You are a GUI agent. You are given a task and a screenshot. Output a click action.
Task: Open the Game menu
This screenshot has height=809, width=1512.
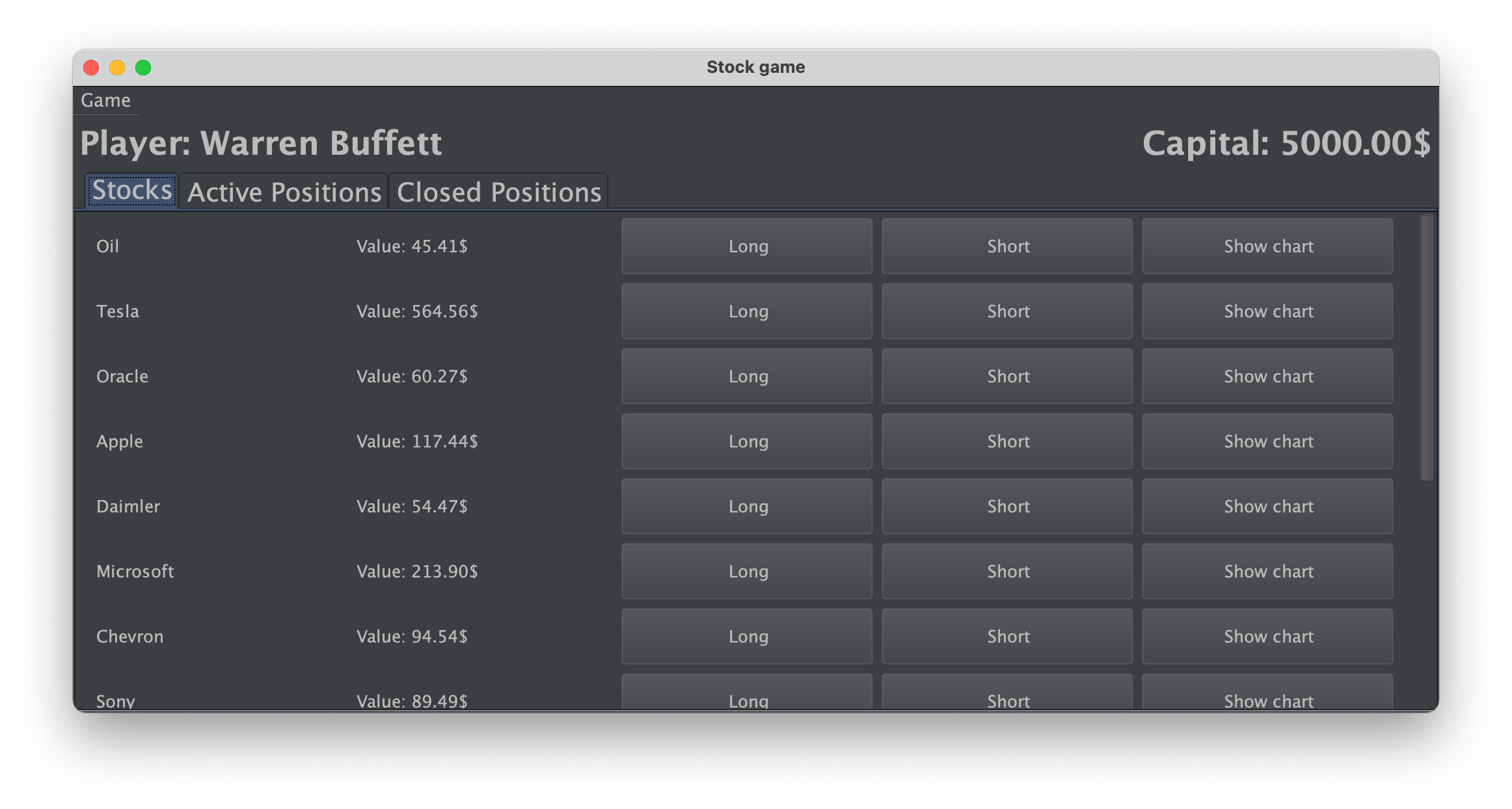coord(105,100)
